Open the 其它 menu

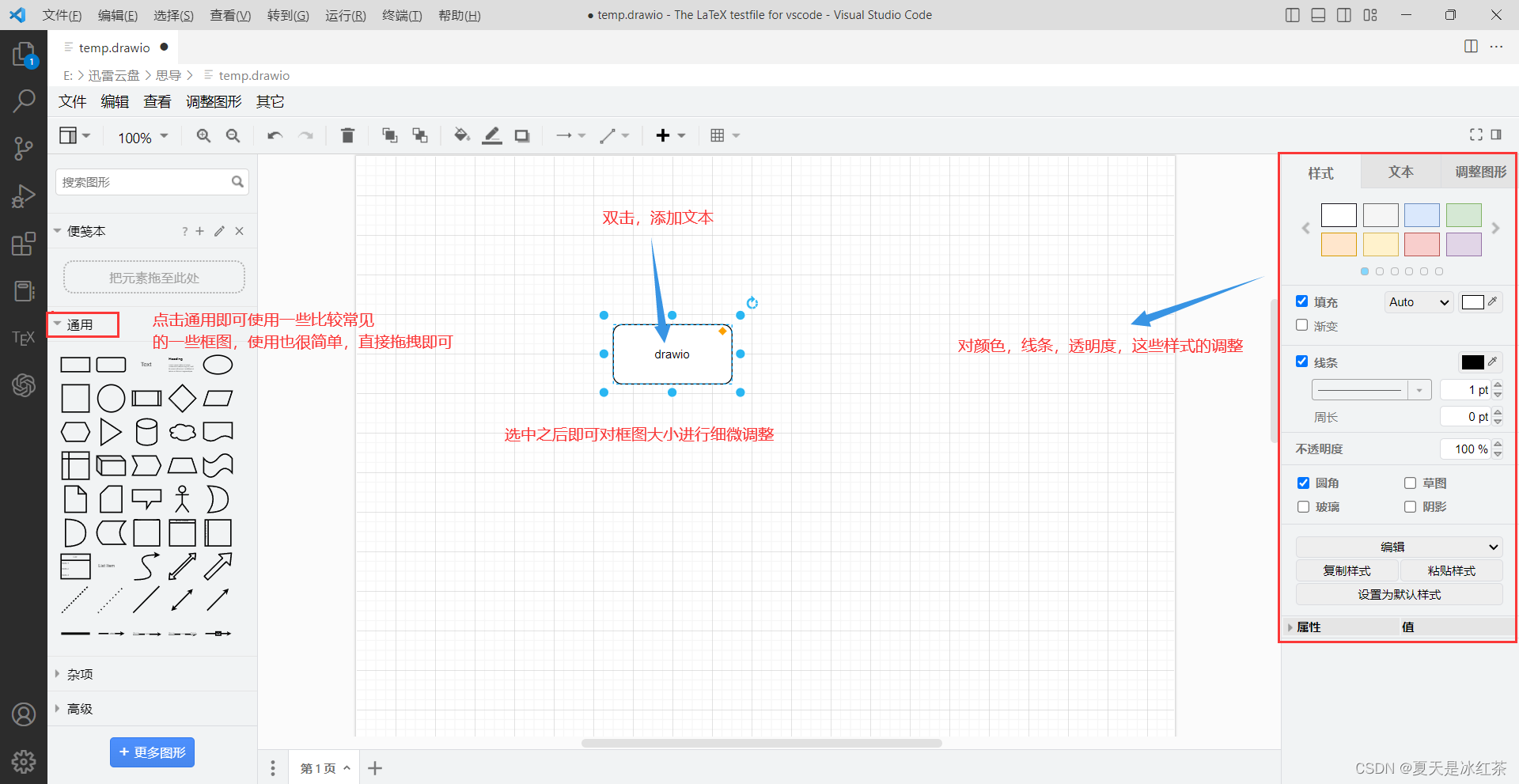click(x=271, y=101)
